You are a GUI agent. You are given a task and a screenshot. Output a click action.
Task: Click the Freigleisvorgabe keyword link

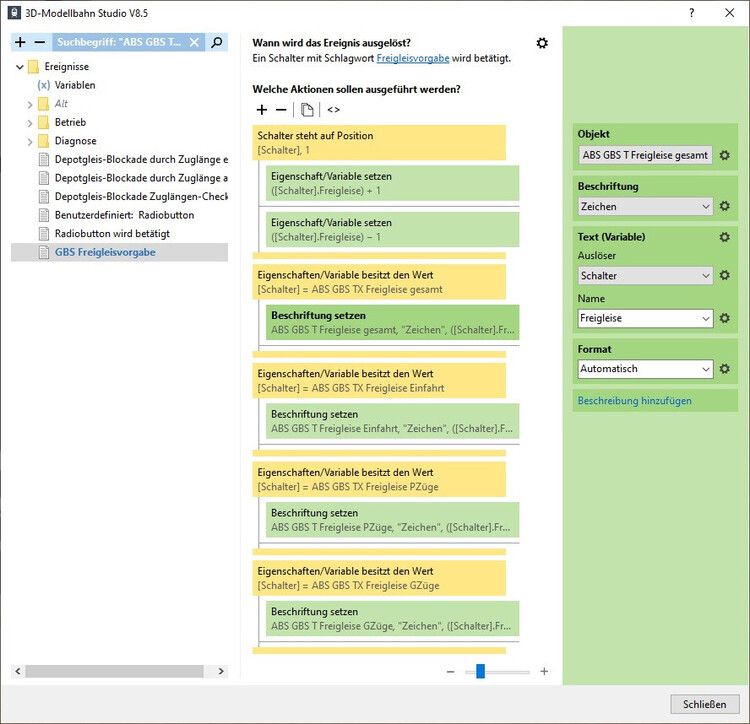click(x=412, y=59)
